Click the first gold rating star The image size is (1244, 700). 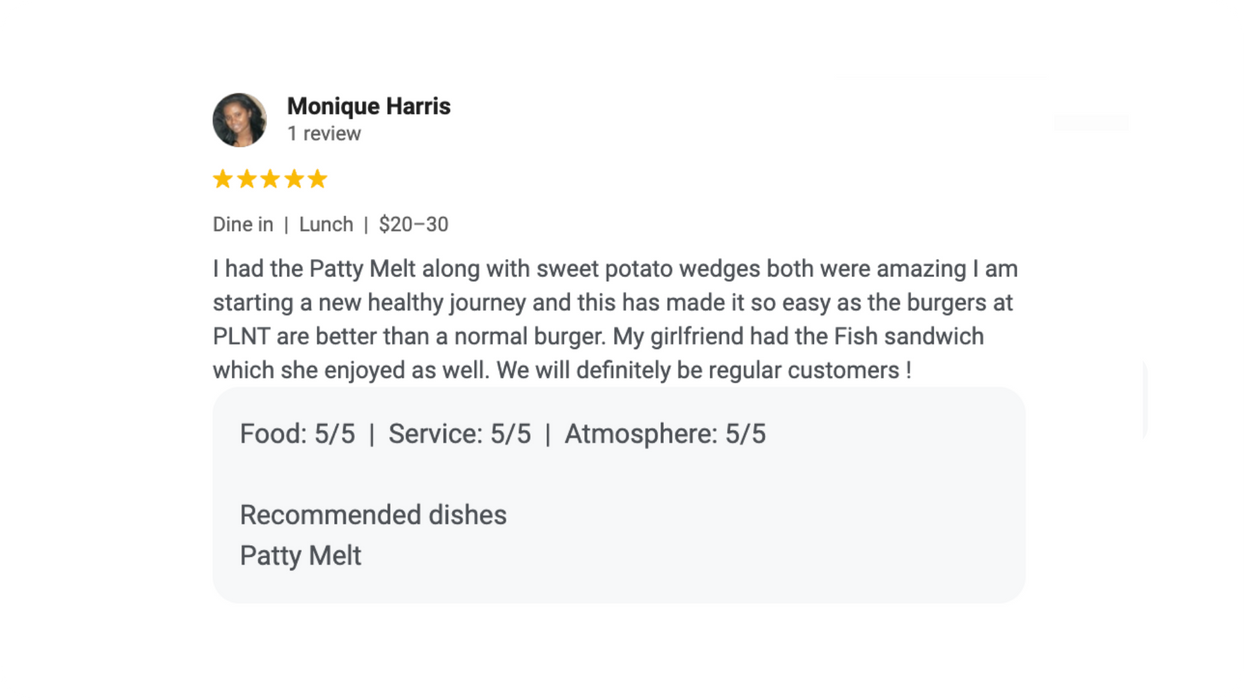222,179
